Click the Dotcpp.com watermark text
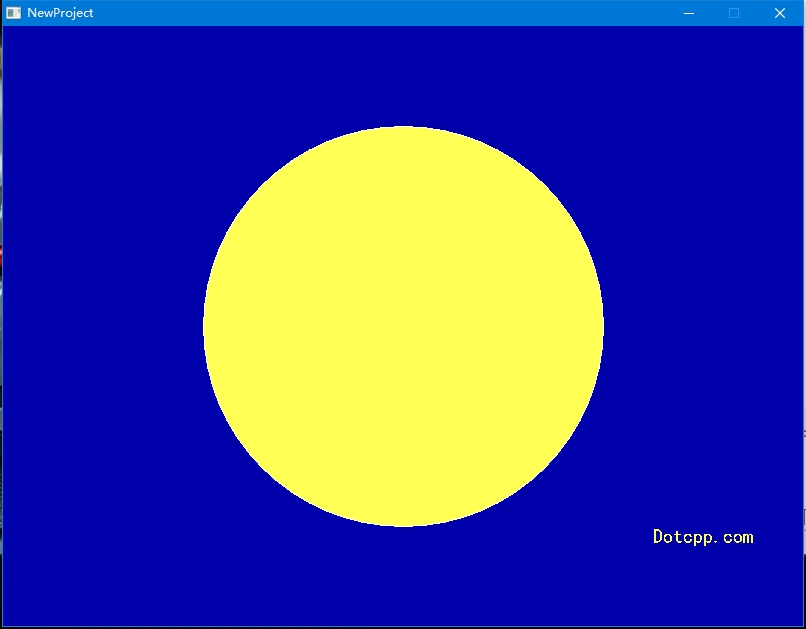806x629 pixels. coord(702,537)
